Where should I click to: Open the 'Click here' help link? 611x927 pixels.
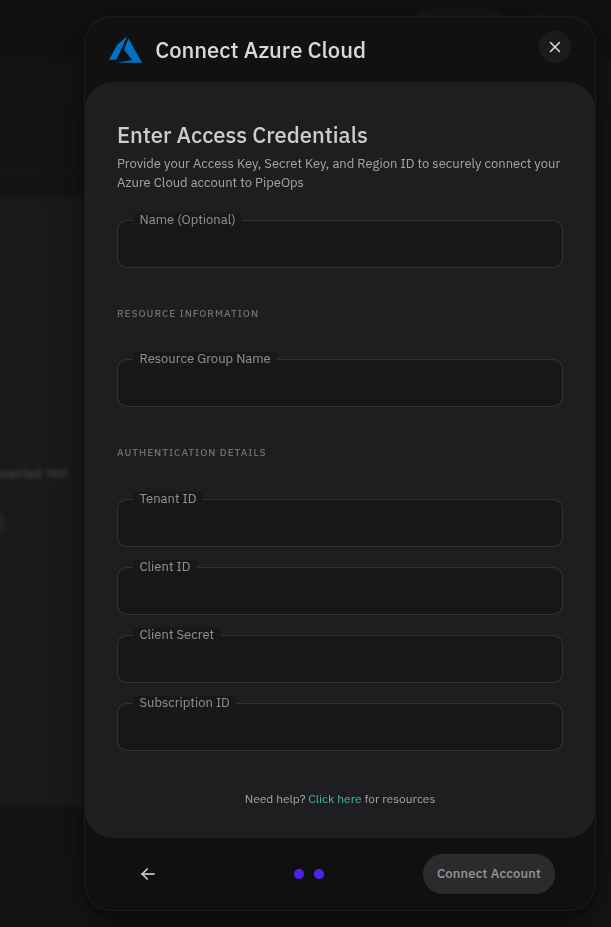click(x=335, y=799)
